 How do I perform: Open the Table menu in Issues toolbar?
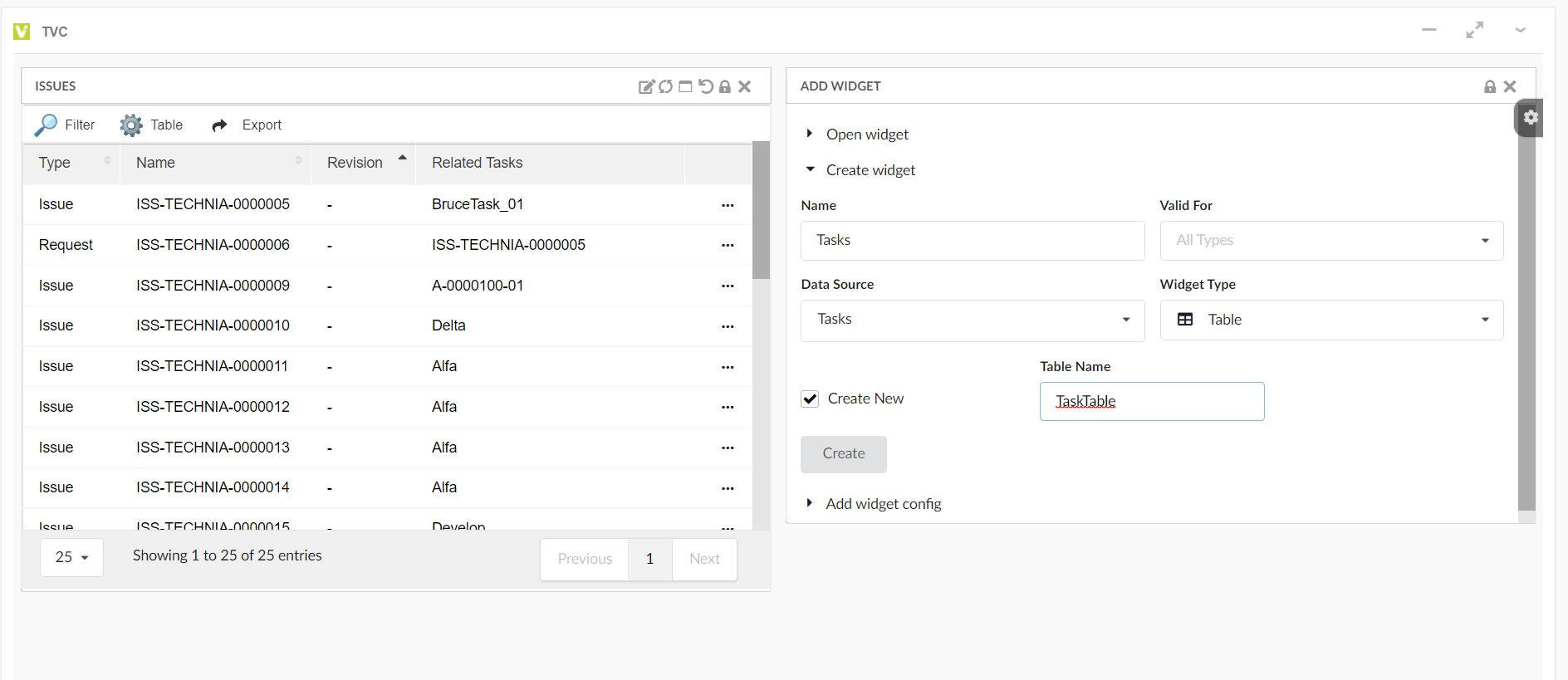pyautogui.click(x=152, y=125)
